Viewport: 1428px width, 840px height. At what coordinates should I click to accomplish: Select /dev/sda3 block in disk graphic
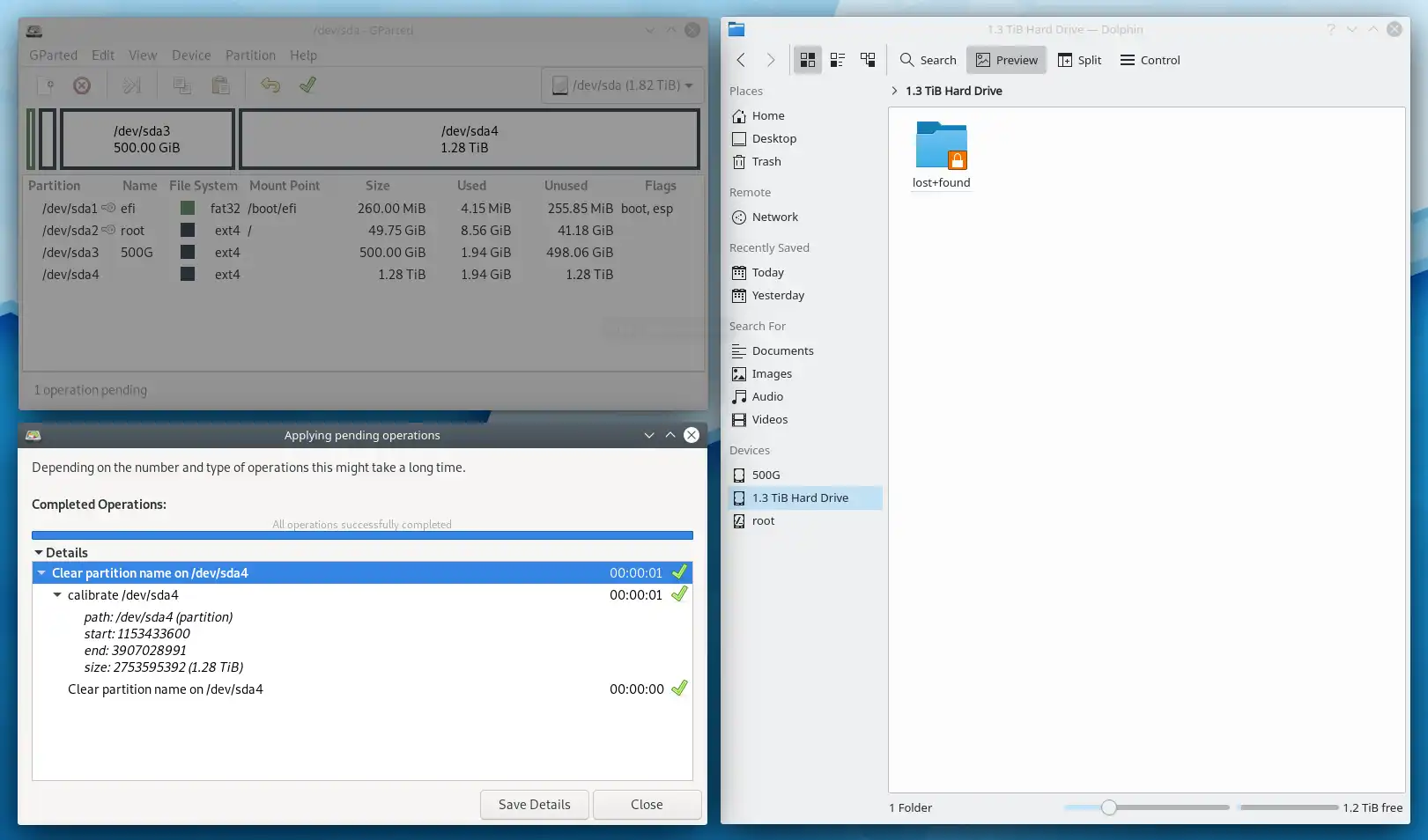[x=147, y=139]
